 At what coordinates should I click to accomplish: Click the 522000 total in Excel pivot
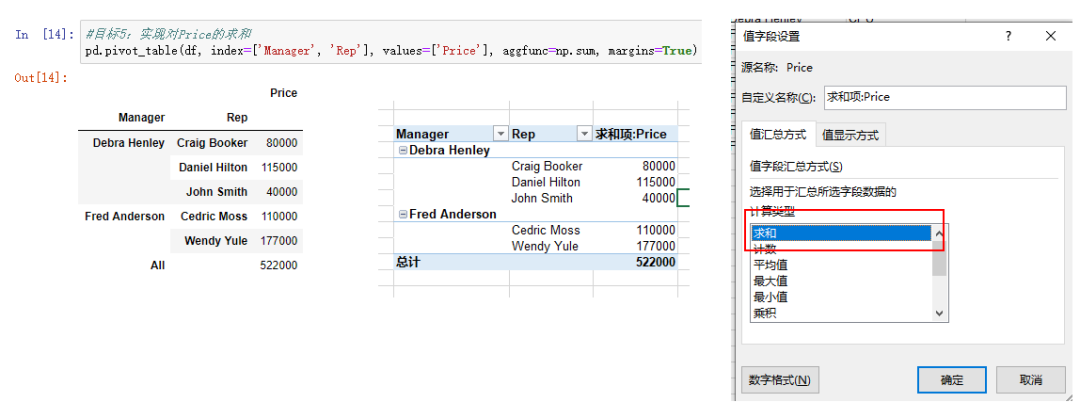pos(654,262)
